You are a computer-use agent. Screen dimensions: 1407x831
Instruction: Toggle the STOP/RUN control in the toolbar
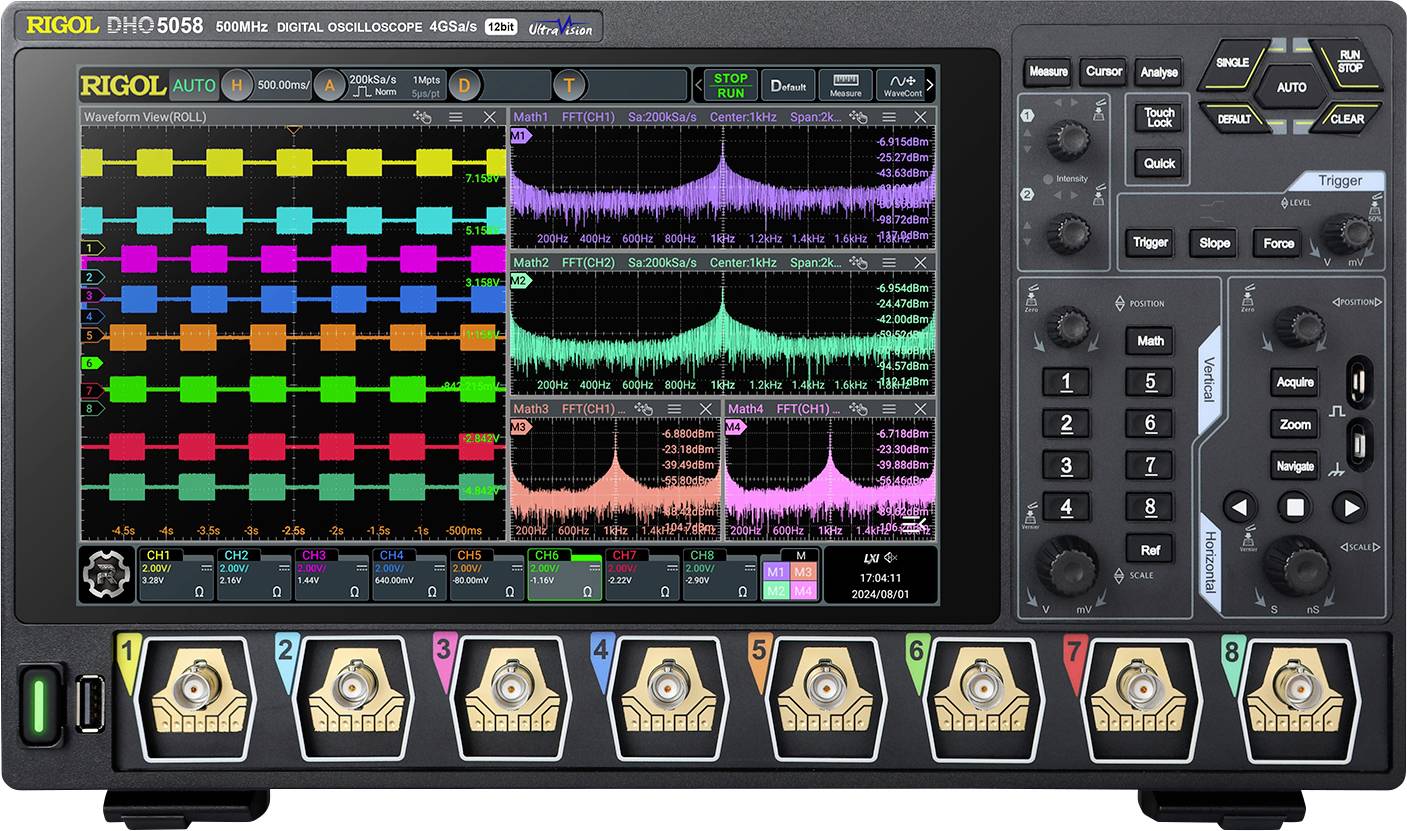point(729,85)
